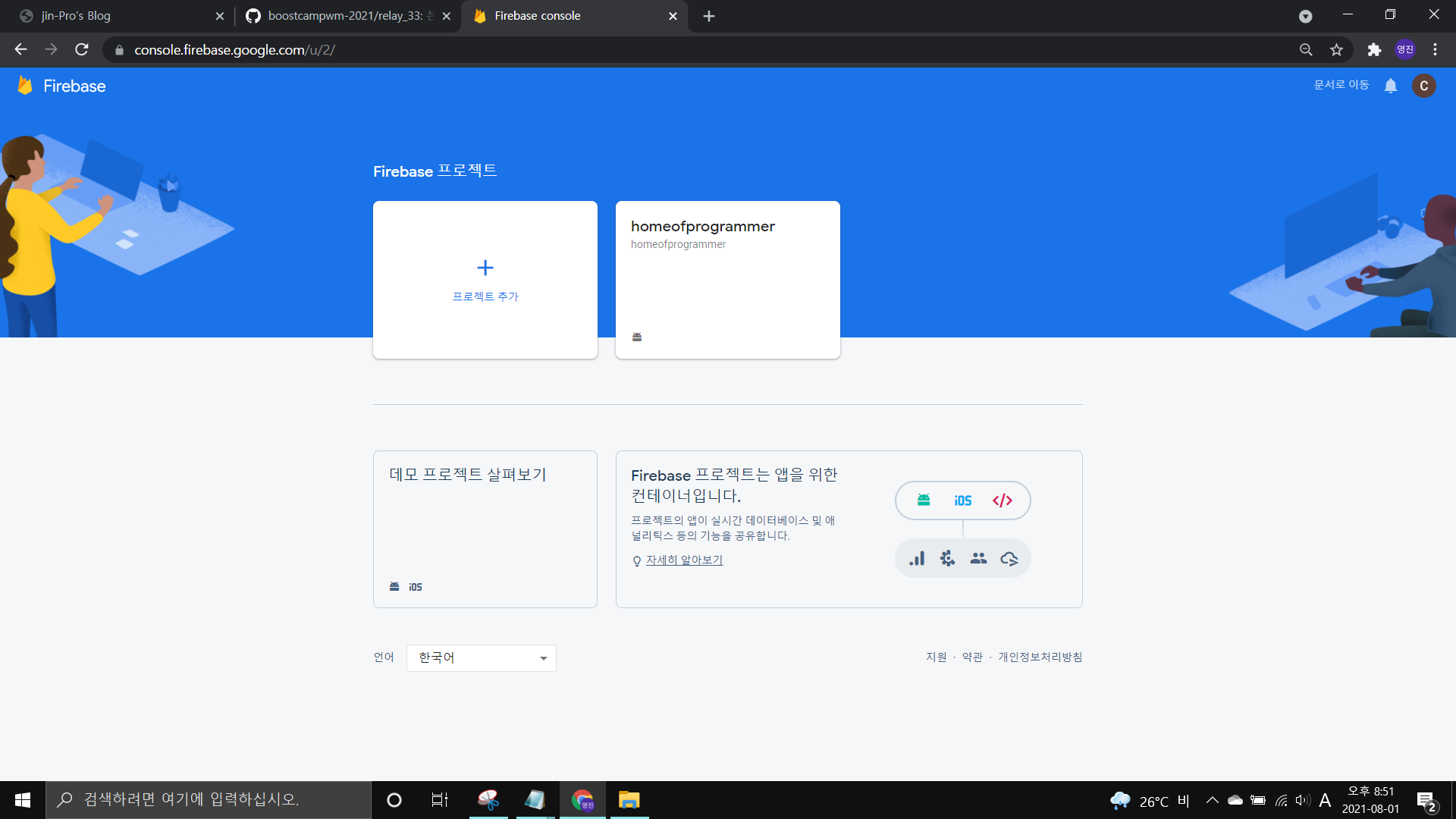Open the Cloud Functions icon

click(1009, 558)
